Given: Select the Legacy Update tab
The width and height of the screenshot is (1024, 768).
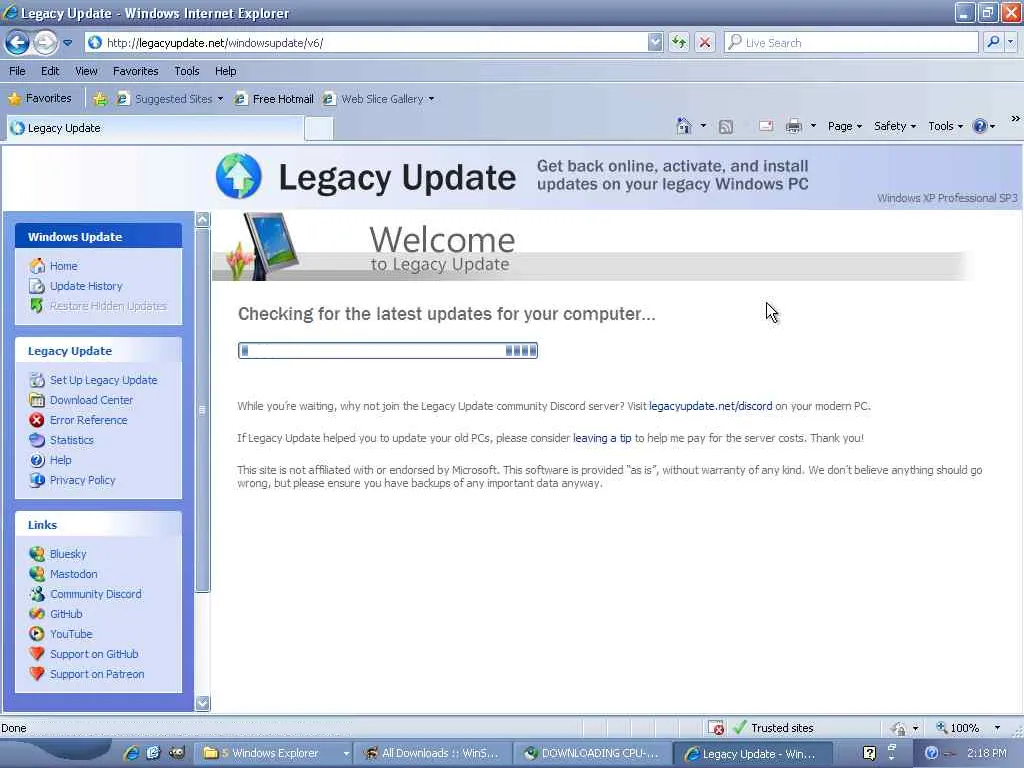Looking at the screenshot, I should coord(155,128).
